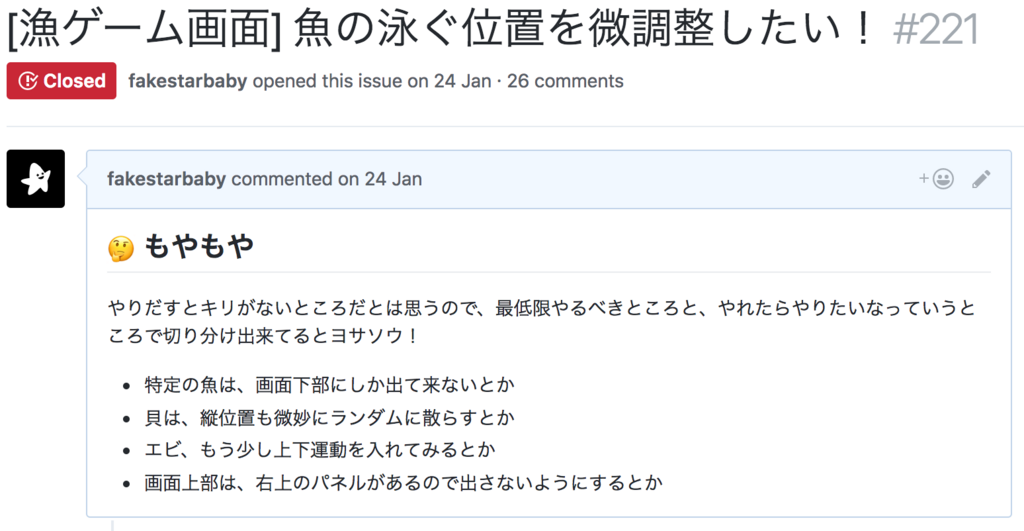
Task: Click the red Closed status badge
Action: [61, 81]
